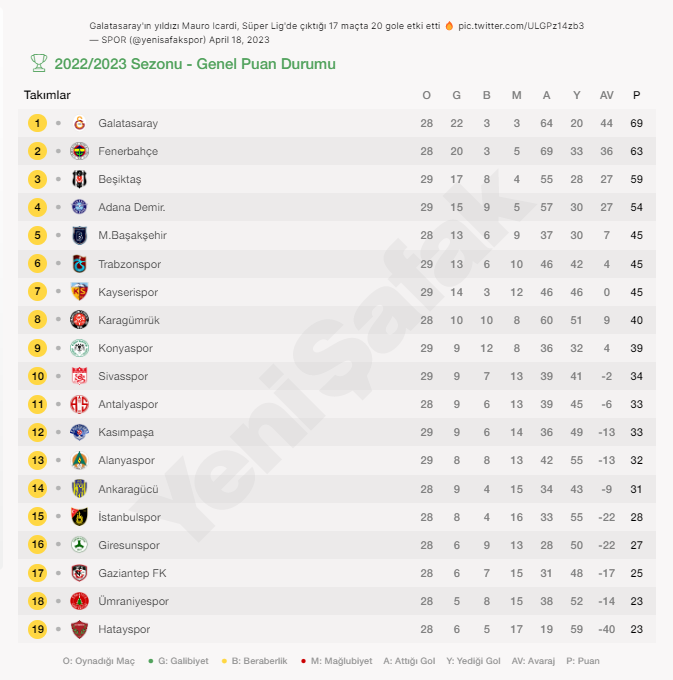Image resolution: width=673 pixels, height=680 pixels.
Task: Click the April 18, 2023 tweet date
Action: pyautogui.click(x=238, y=39)
